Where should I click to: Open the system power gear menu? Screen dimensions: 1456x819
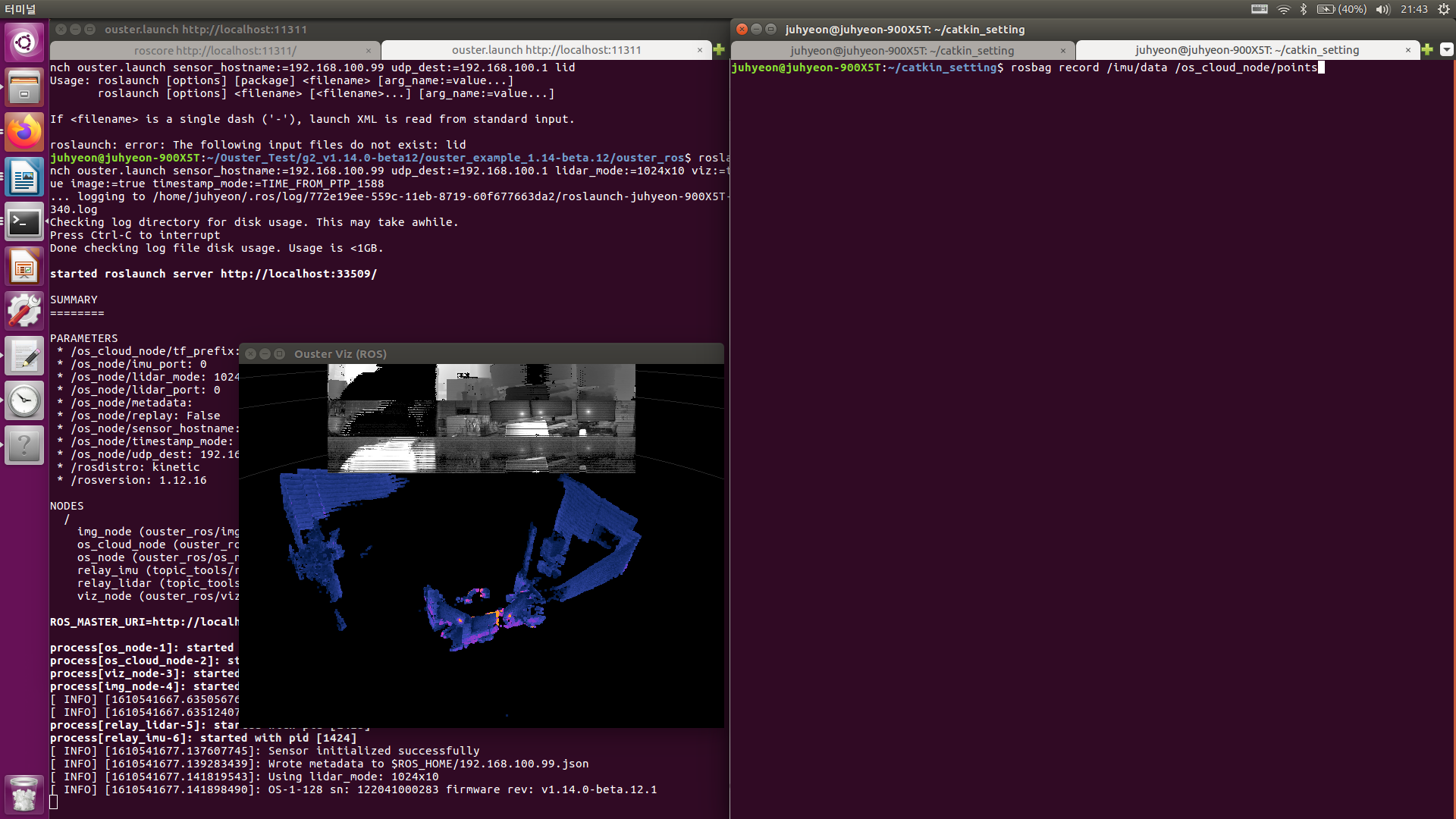pyautogui.click(x=1444, y=9)
